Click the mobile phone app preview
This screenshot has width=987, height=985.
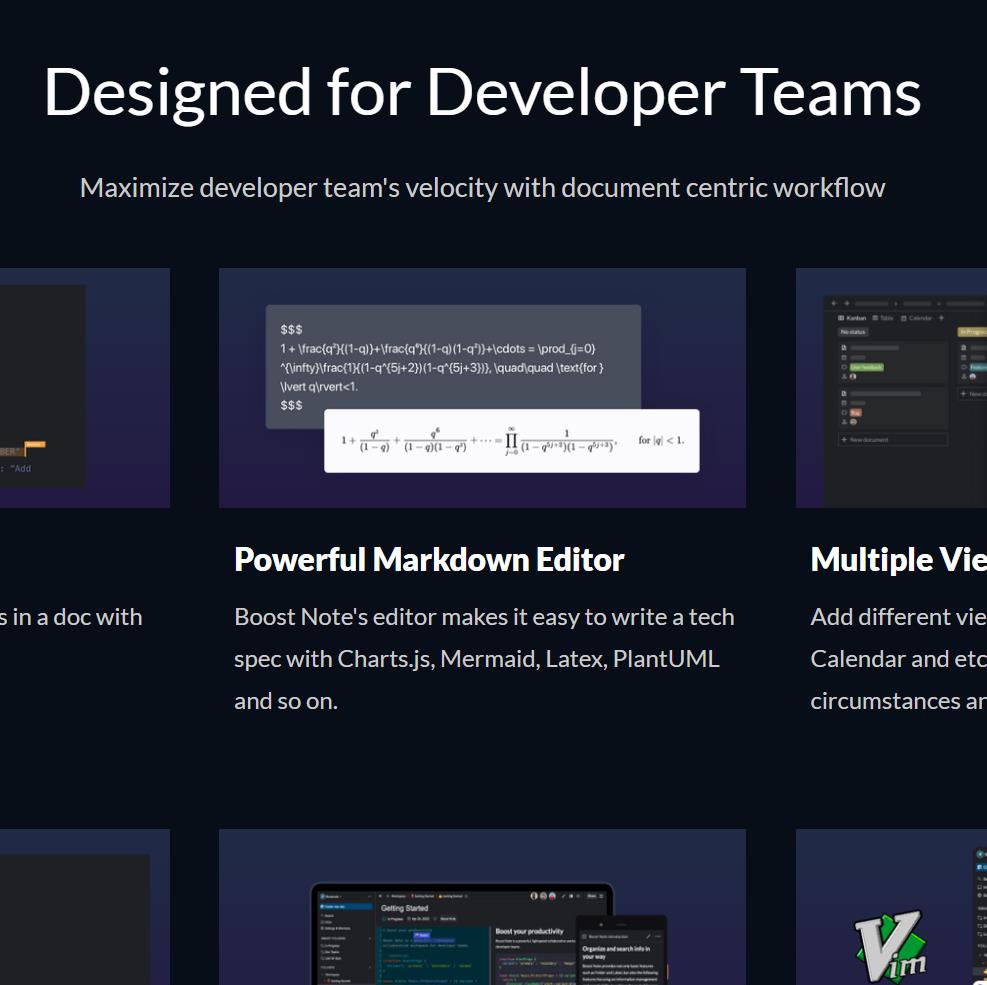pos(620,950)
